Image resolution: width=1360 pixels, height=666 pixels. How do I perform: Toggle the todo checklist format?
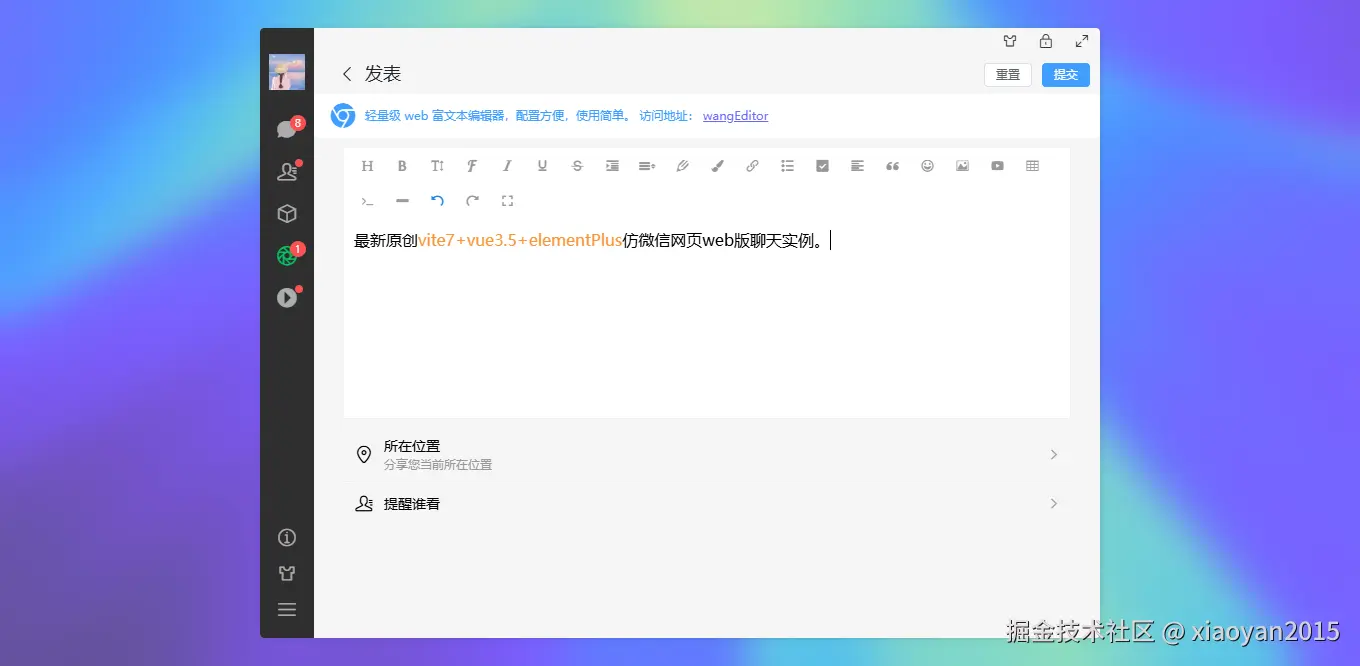pyautogui.click(x=822, y=166)
